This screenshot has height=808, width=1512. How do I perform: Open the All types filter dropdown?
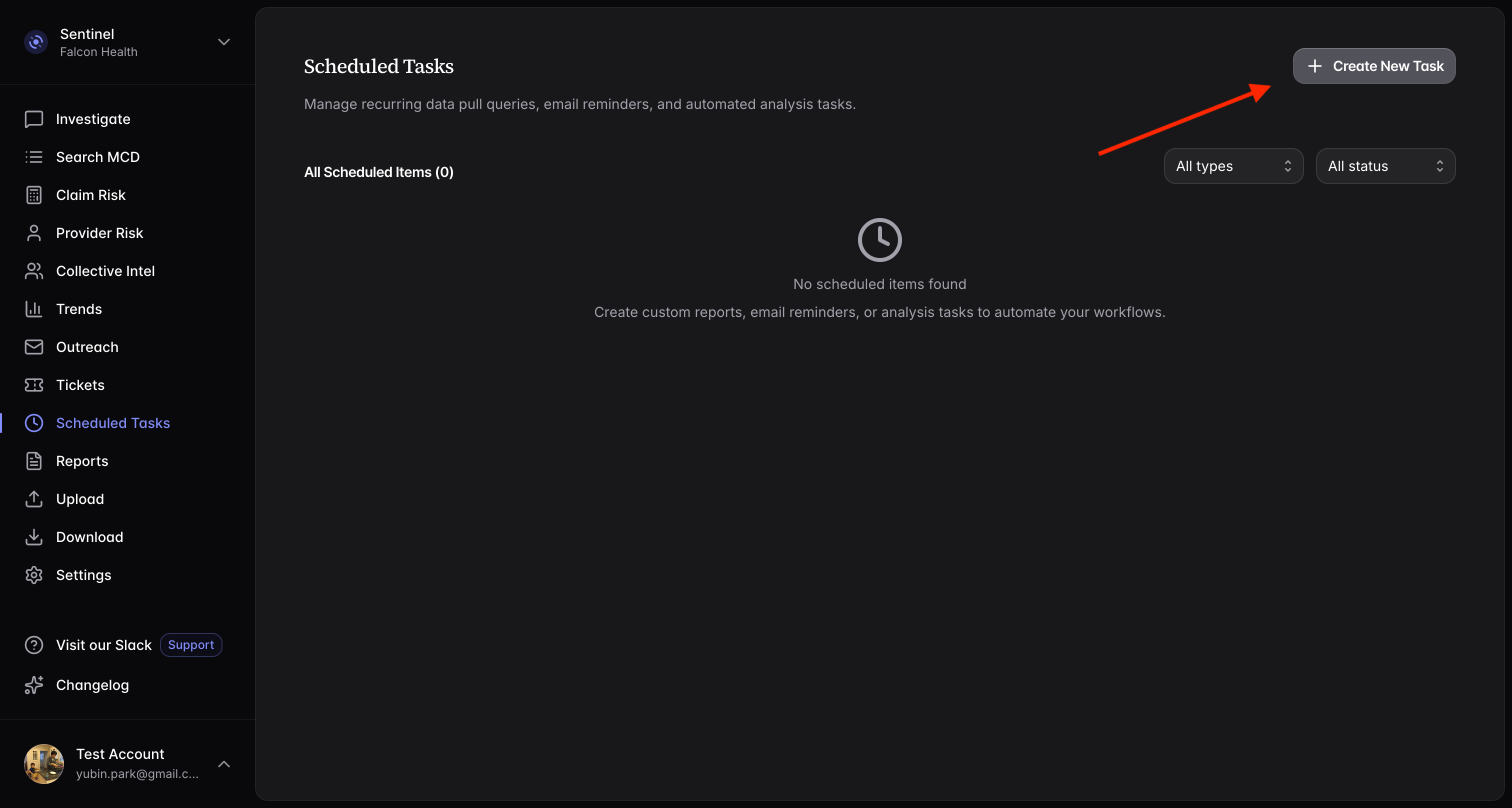point(1233,166)
